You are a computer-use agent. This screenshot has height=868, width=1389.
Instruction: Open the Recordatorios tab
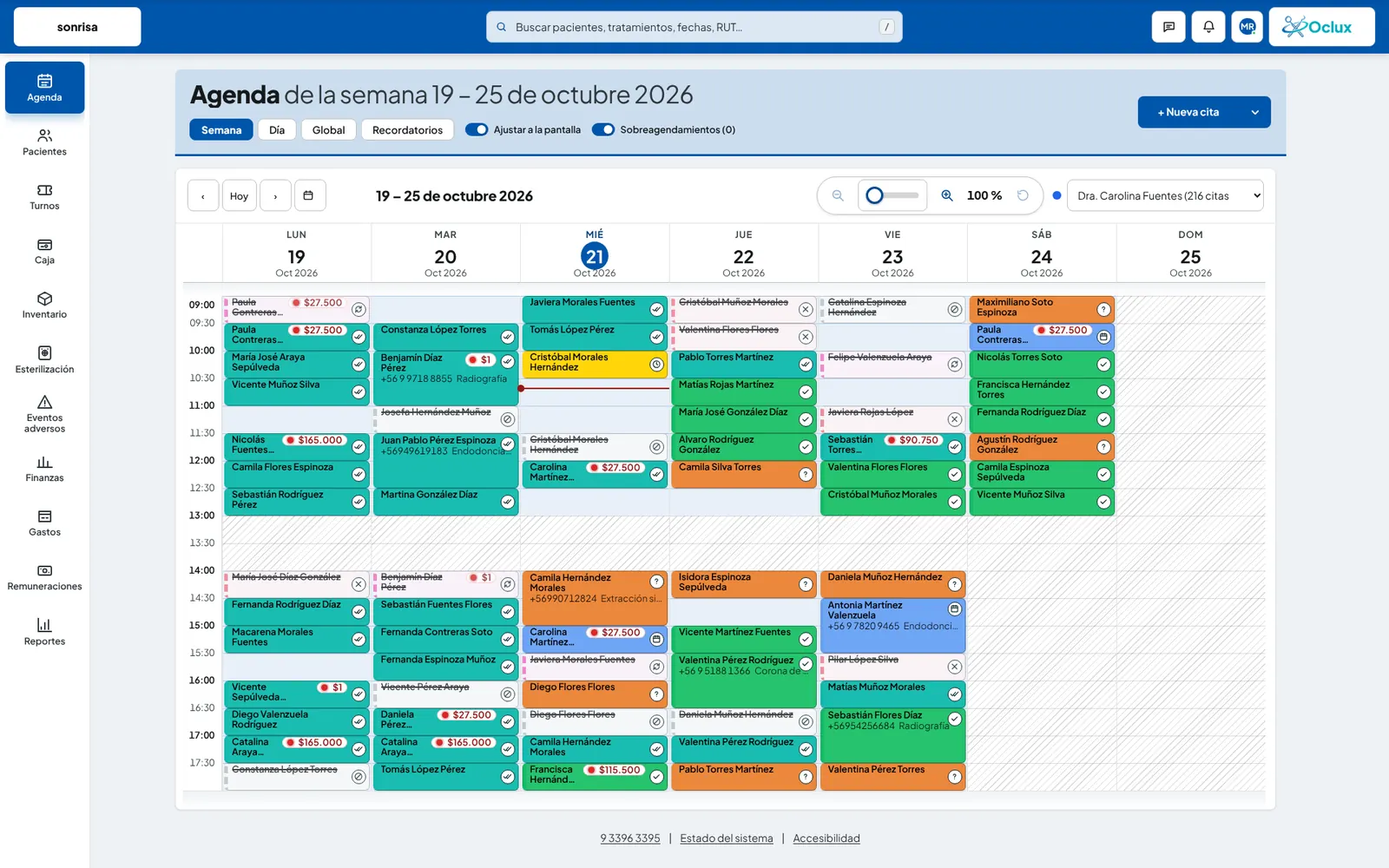(x=407, y=130)
